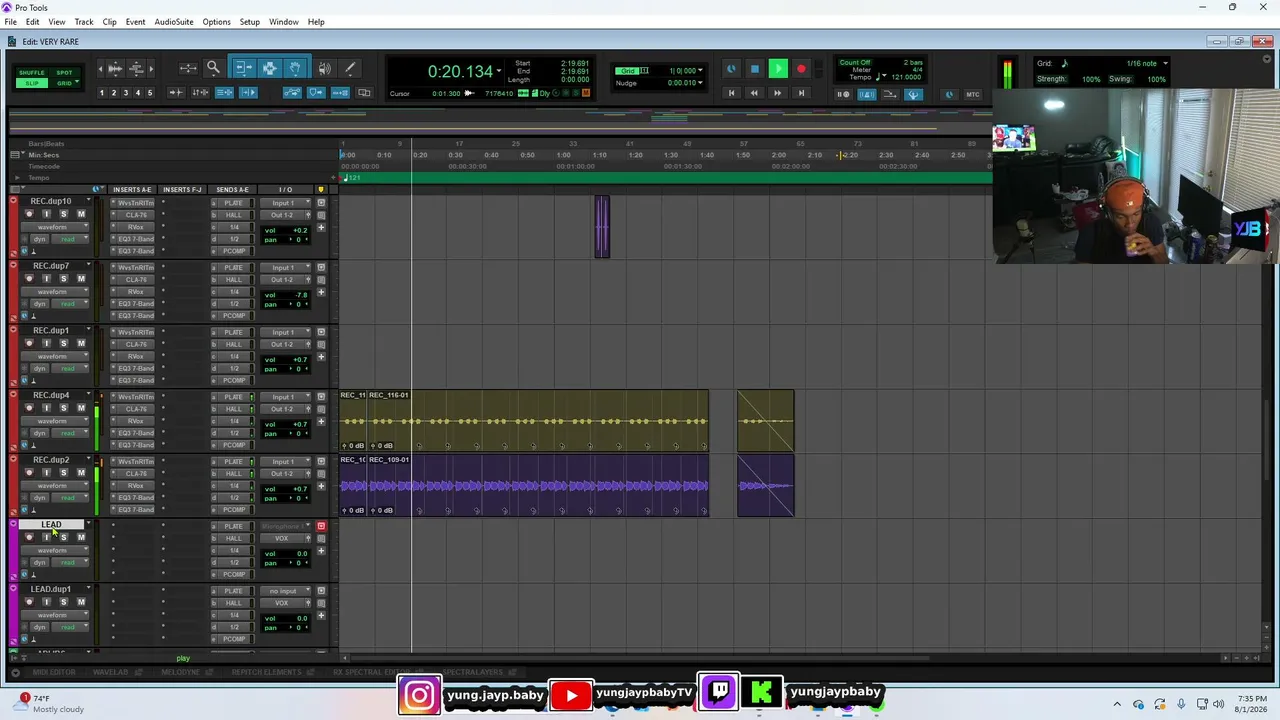Image resolution: width=1280 pixels, height=720 pixels.
Task: Mute the REC.dup2 track
Action: coord(81,473)
